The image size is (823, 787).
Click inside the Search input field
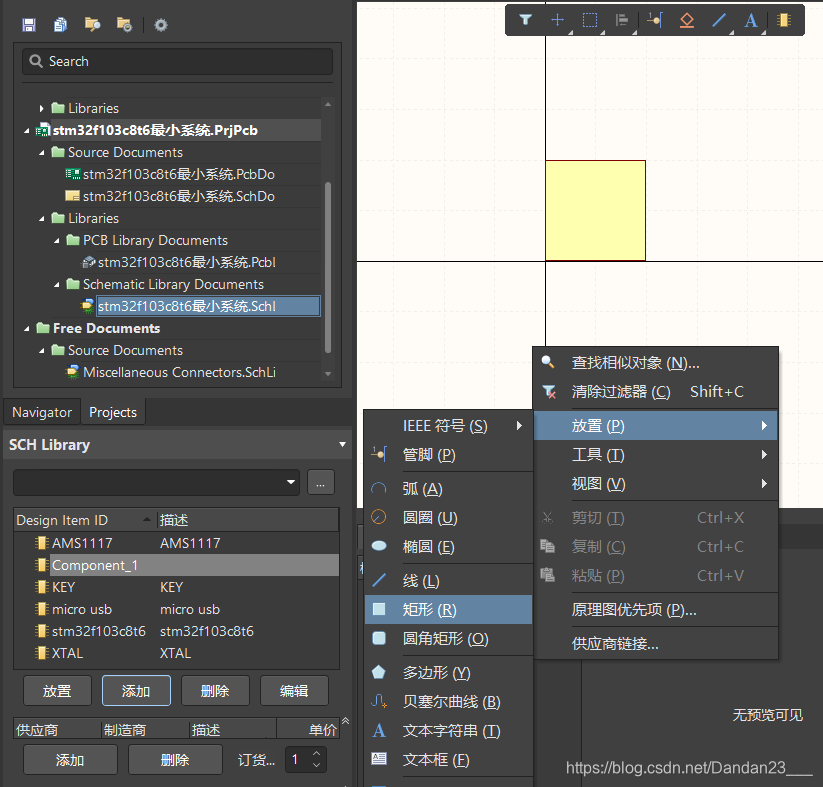(x=177, y=61)
